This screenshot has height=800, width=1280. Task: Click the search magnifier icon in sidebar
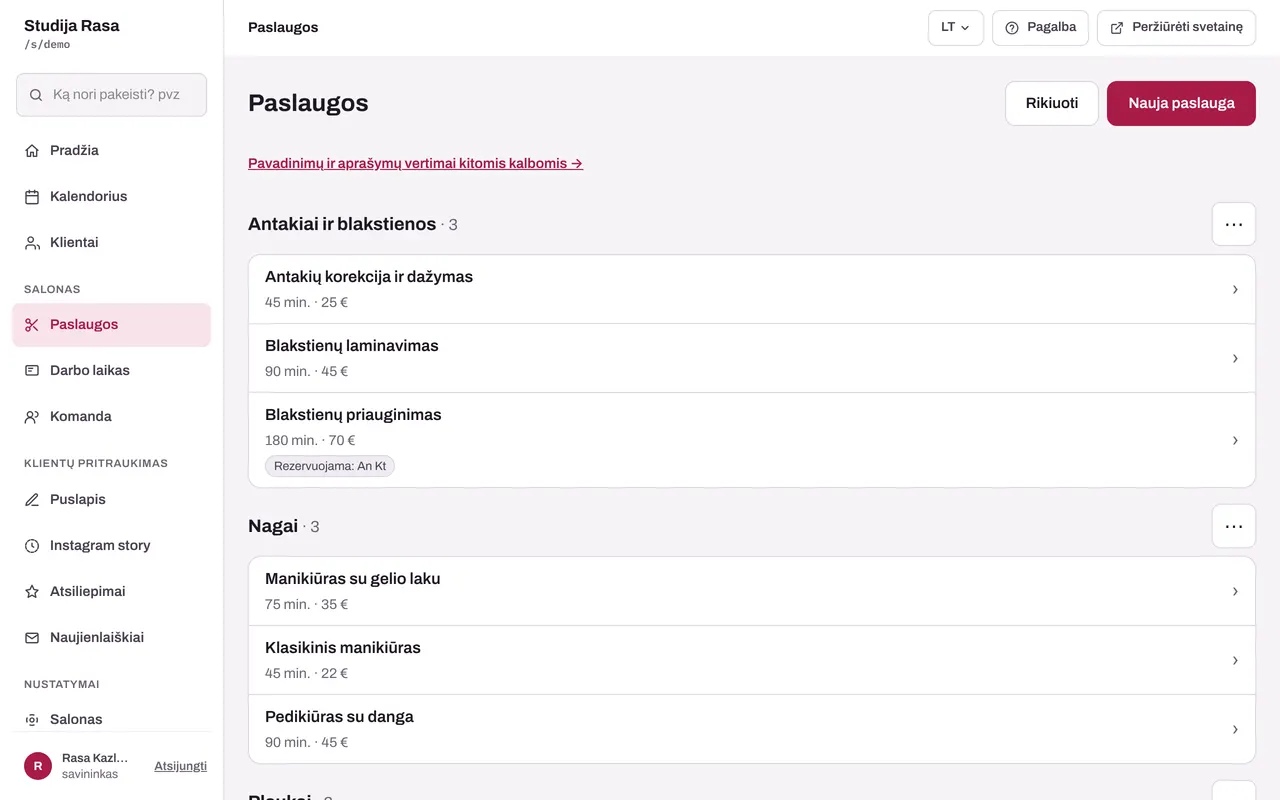coord(36,95)
